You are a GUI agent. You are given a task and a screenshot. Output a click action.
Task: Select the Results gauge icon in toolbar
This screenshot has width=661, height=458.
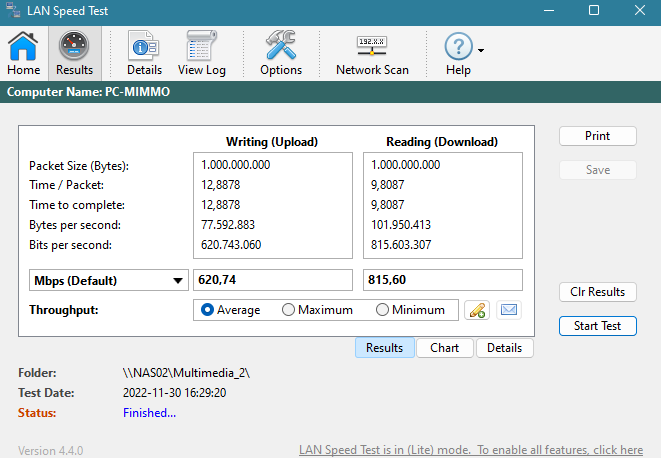click(74, 53)
